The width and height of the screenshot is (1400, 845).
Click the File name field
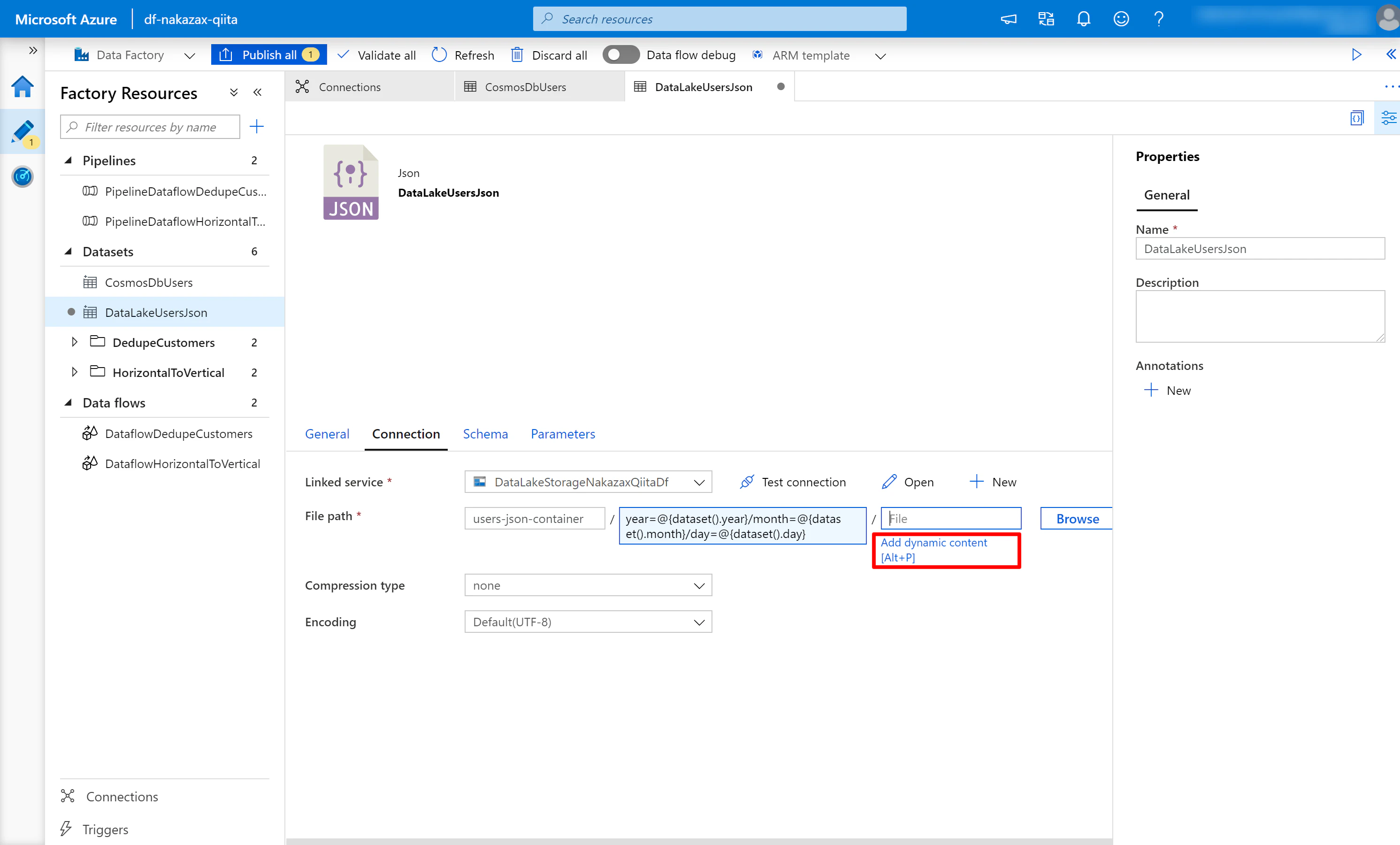pyautogui.click(x=950, y=518)
